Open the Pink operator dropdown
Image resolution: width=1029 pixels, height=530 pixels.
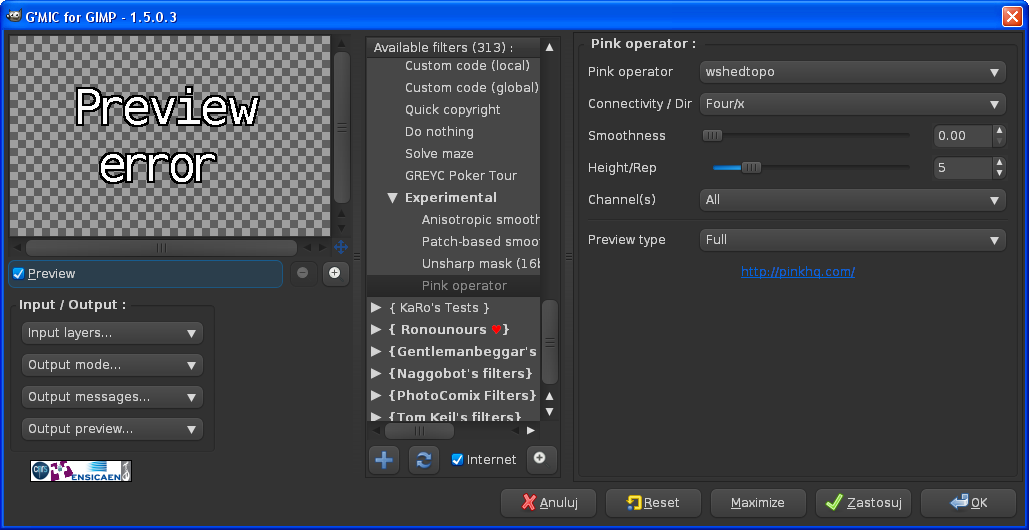coord(852,72)
